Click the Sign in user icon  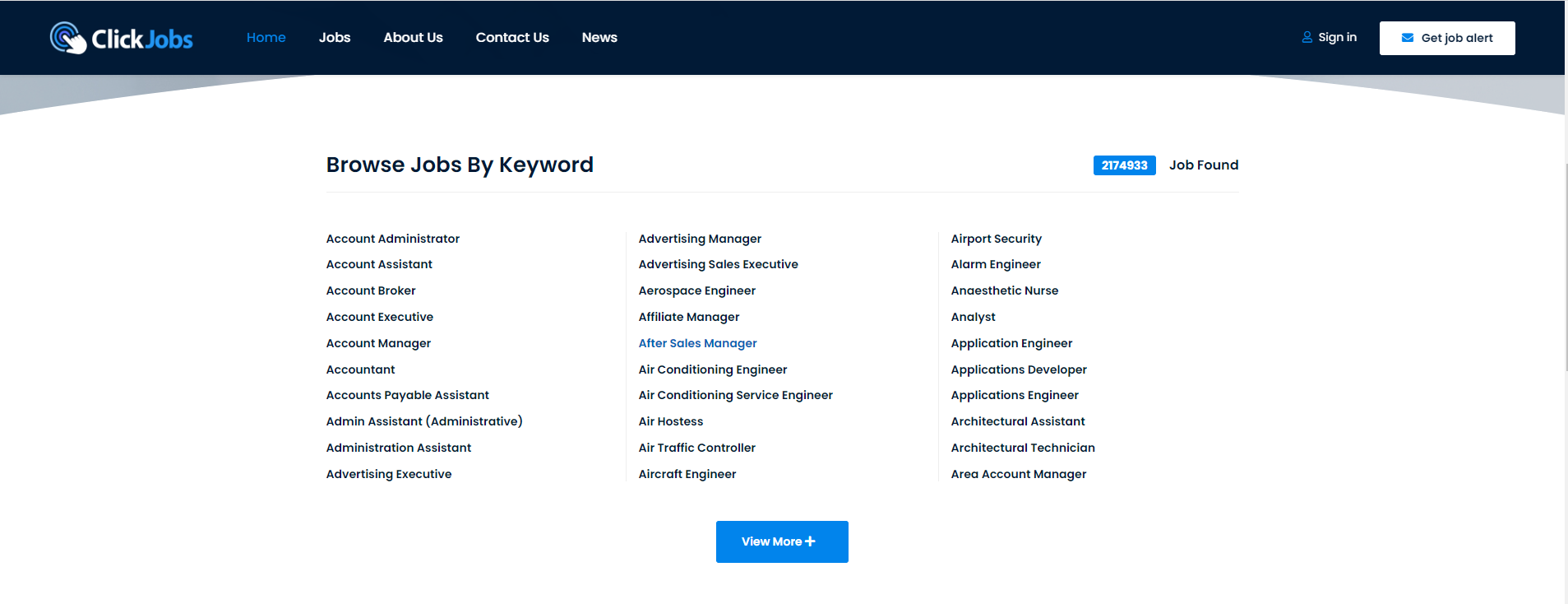(x=1307, y=37)
